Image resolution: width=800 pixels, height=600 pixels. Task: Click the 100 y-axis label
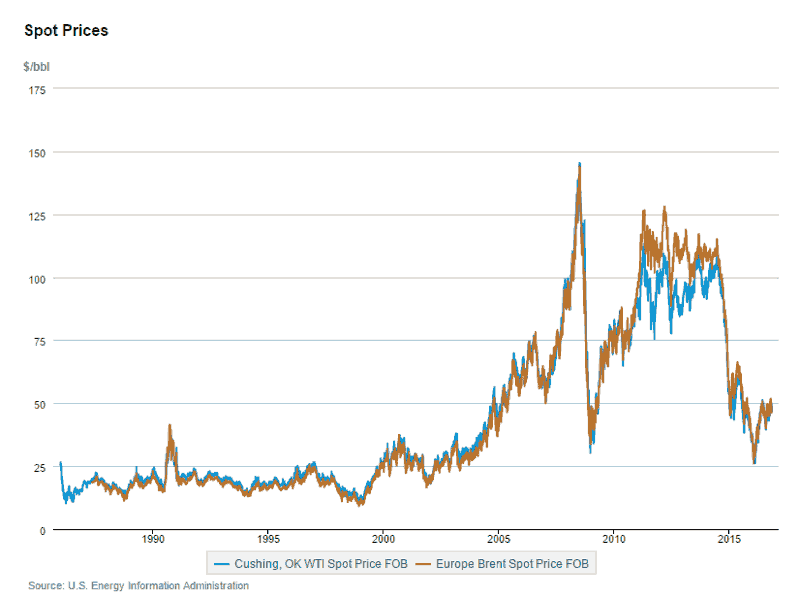(37, 280)
